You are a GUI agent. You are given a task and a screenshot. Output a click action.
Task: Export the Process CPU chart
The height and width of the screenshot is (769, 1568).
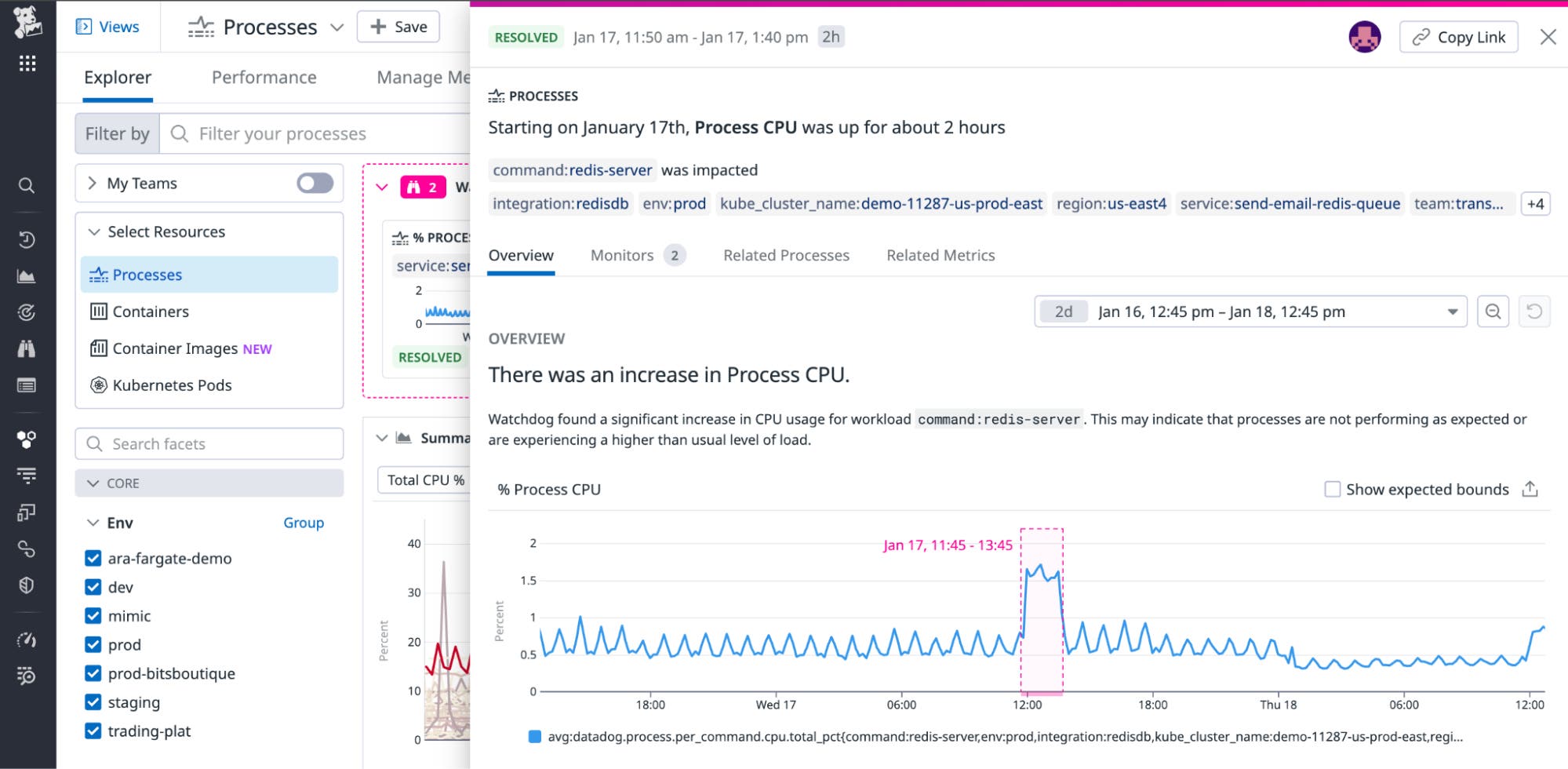pos(1530,488)
